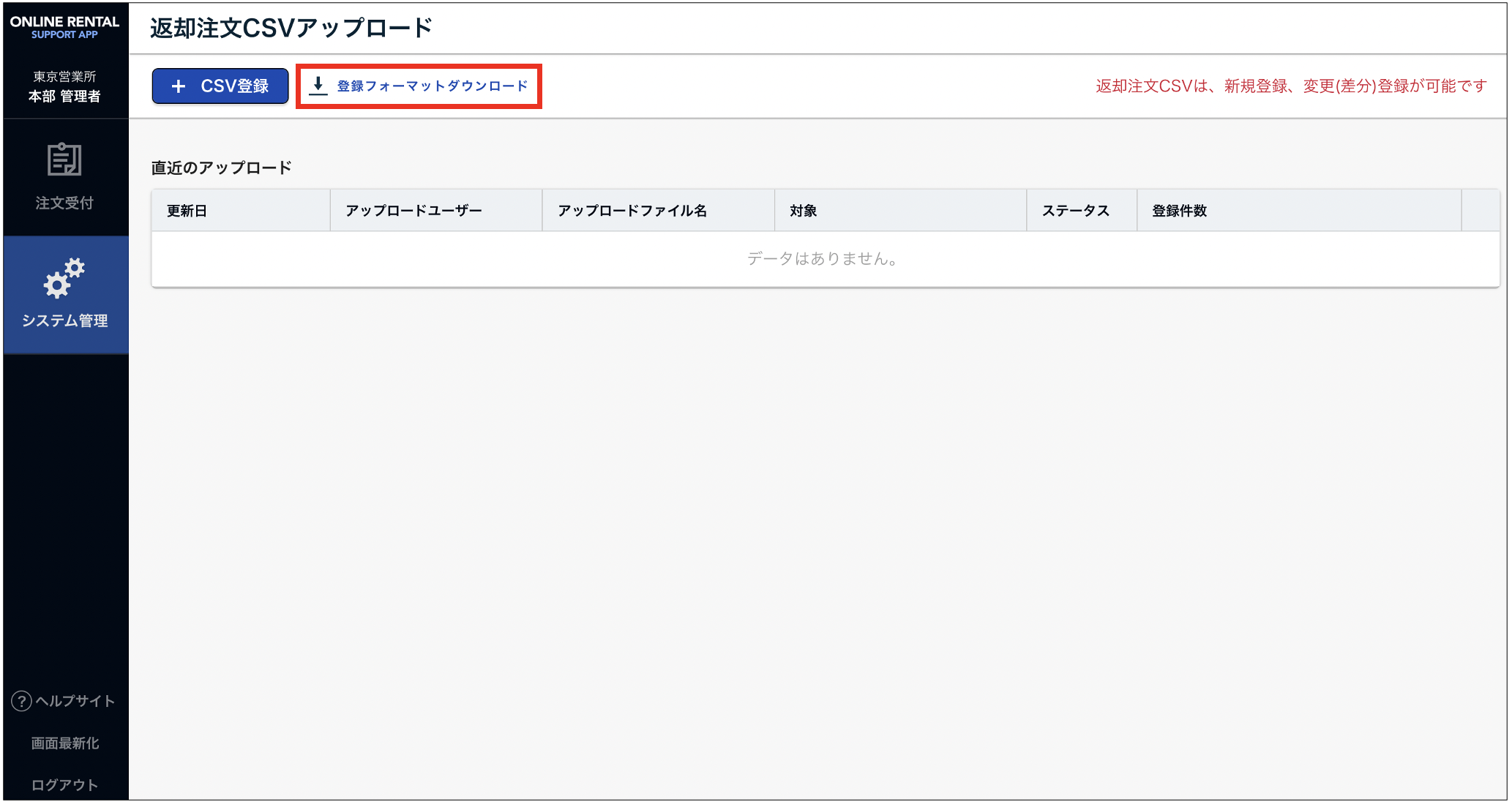1512x802 pixels.
Task: Click the help question mark icon
Action: click(21, 701)
